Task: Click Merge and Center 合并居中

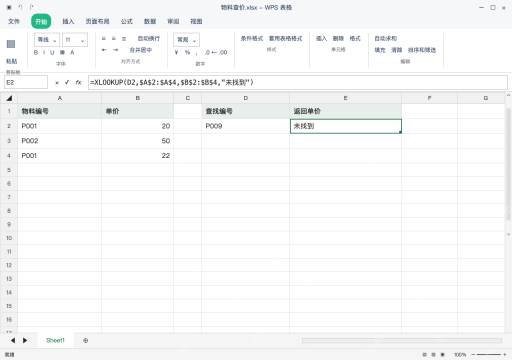Action: pos(141,50)
